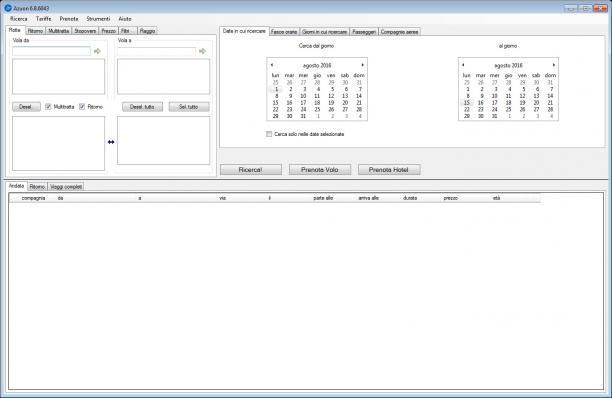Open the Ricerca menu
The image size is (612, 398).
pos(19,19)
